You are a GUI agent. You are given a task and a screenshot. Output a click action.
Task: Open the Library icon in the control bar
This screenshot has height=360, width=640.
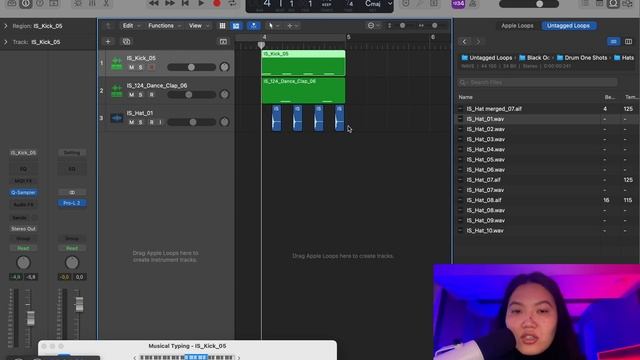tap(12, 3)
